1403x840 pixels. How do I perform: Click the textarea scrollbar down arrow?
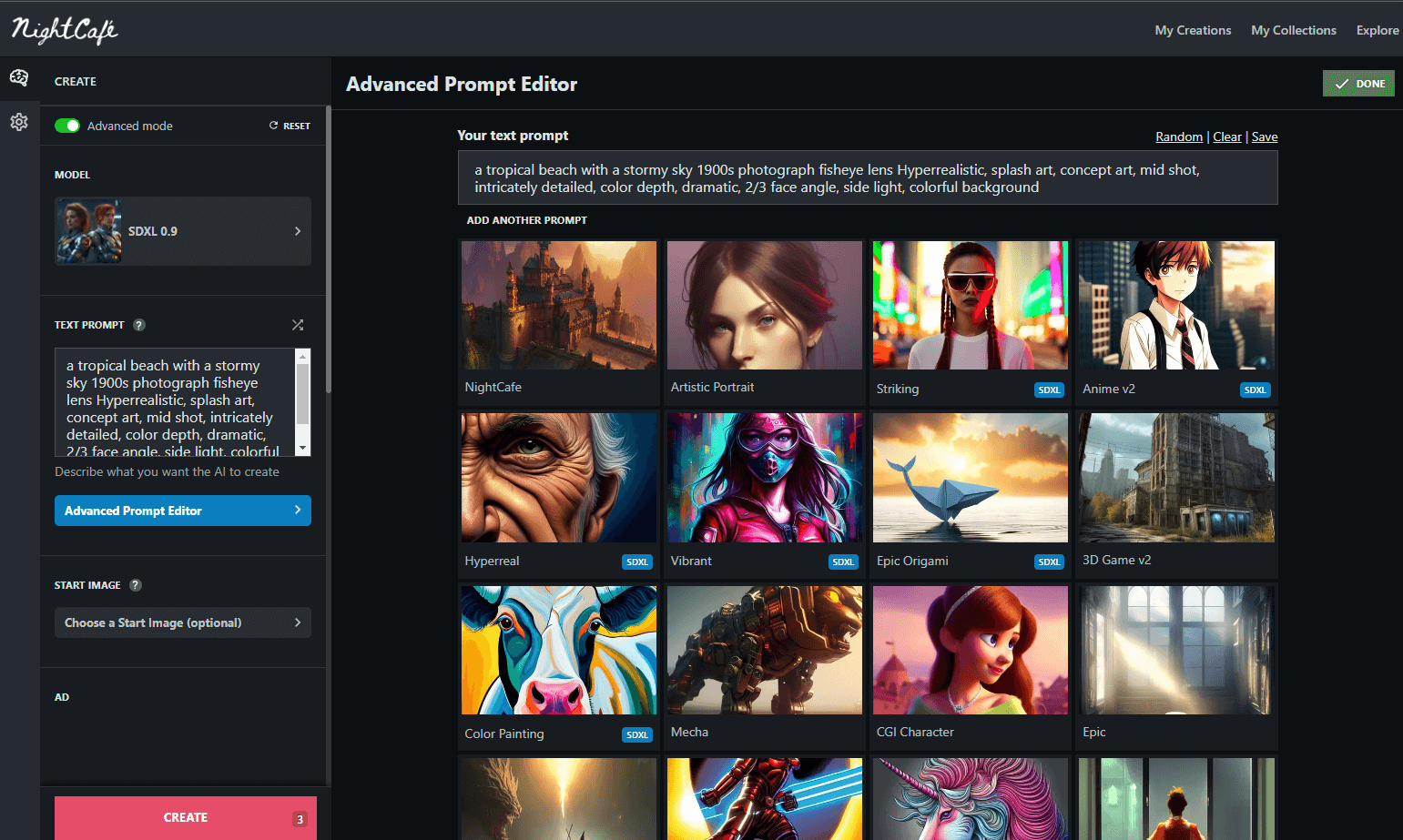click(303, 450)
